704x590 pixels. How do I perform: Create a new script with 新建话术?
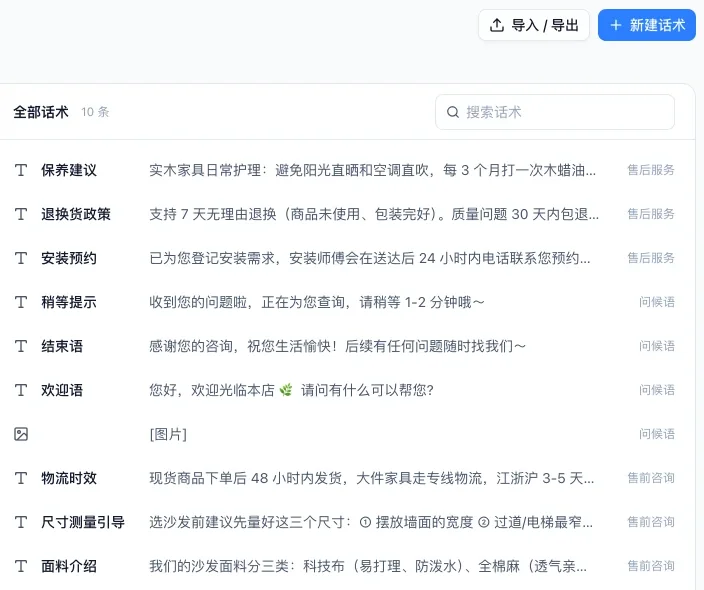click(647, 25)
